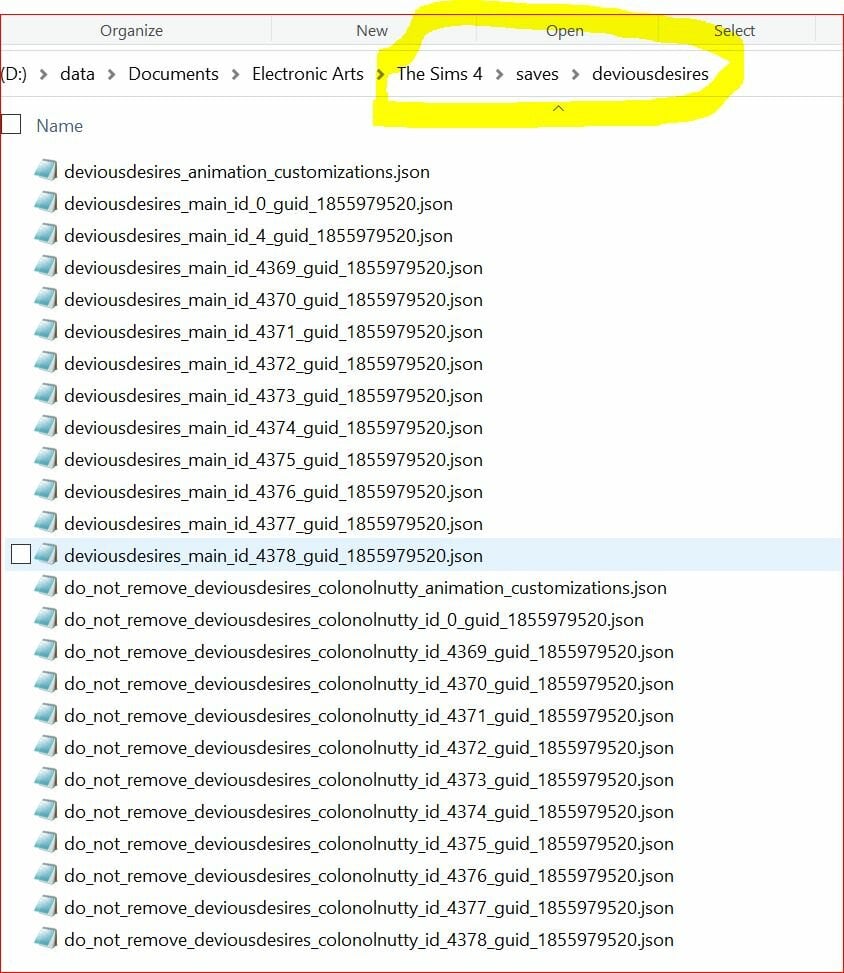Expand the chevron after saves breadcrumb
The height and width of the screenshot is (973, 844).
575,74
